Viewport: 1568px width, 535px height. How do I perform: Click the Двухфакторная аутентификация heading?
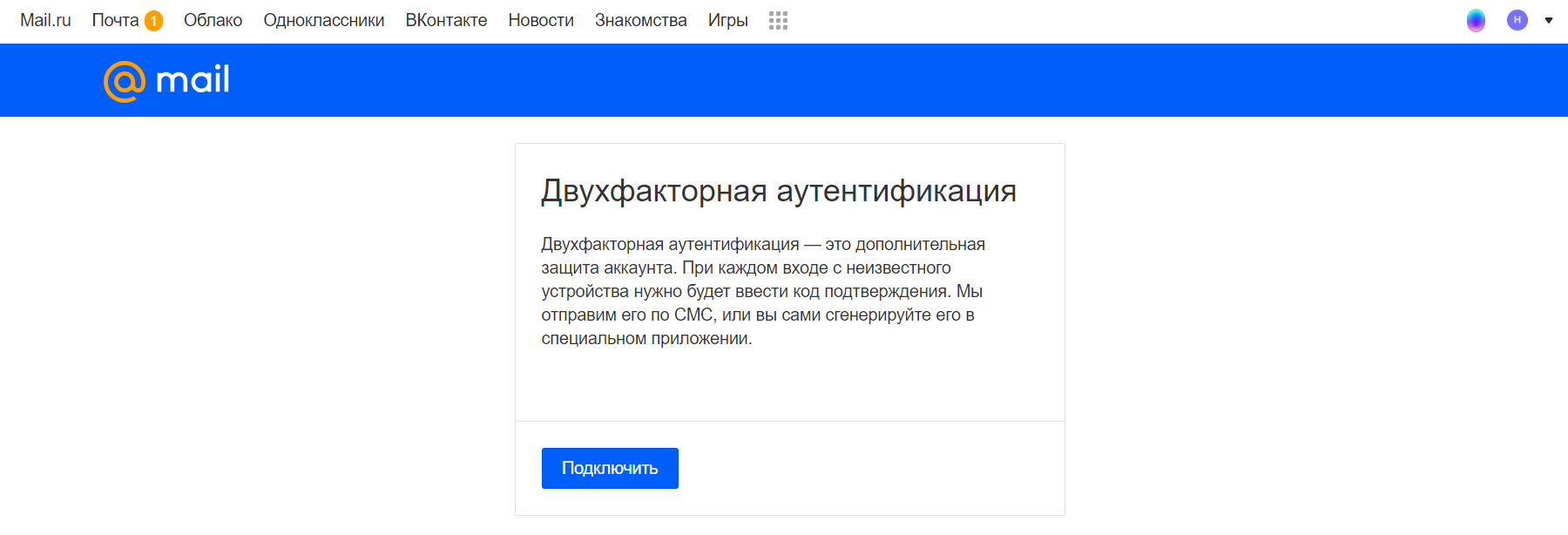[x=779, y=191]
